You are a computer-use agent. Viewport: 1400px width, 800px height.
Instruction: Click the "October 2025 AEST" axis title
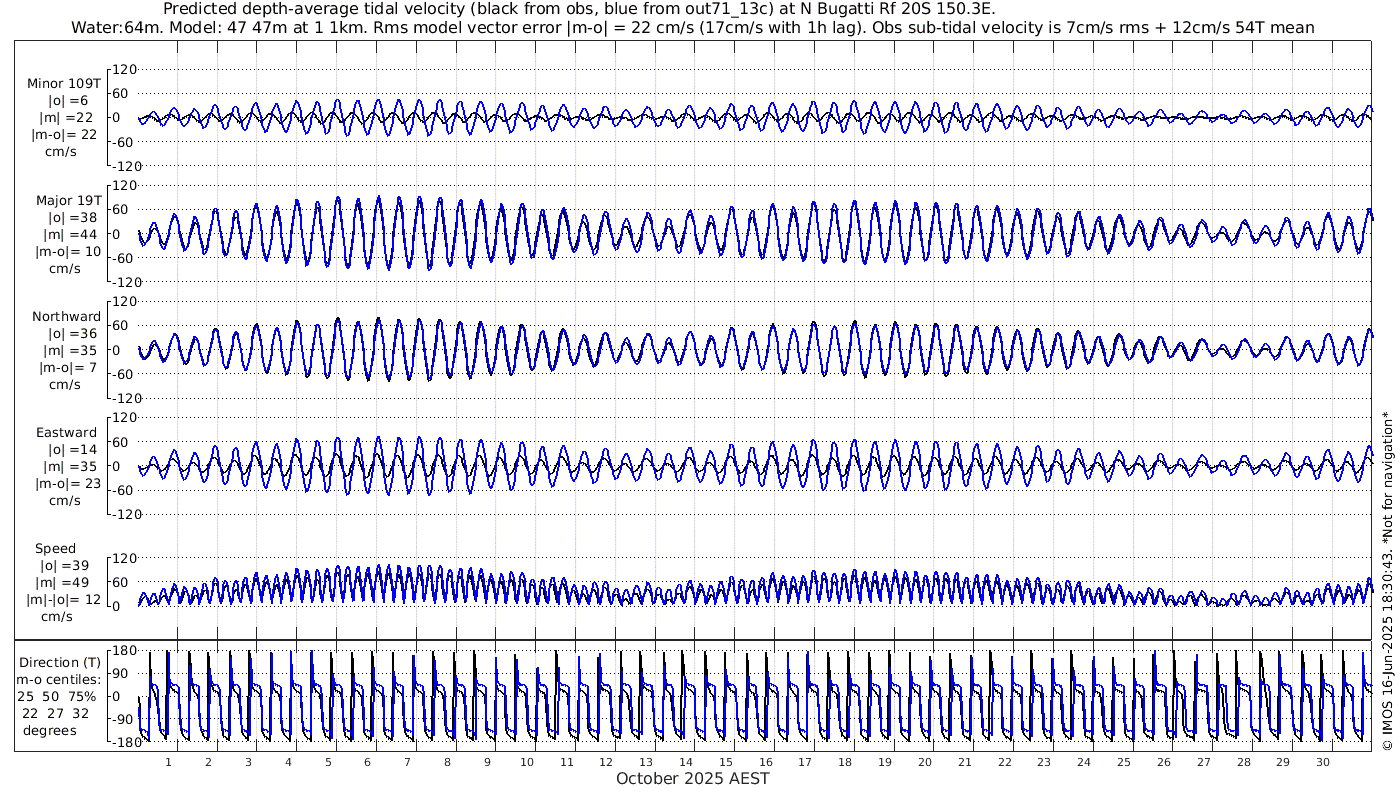pyautogui.click(x=692, y=779)
